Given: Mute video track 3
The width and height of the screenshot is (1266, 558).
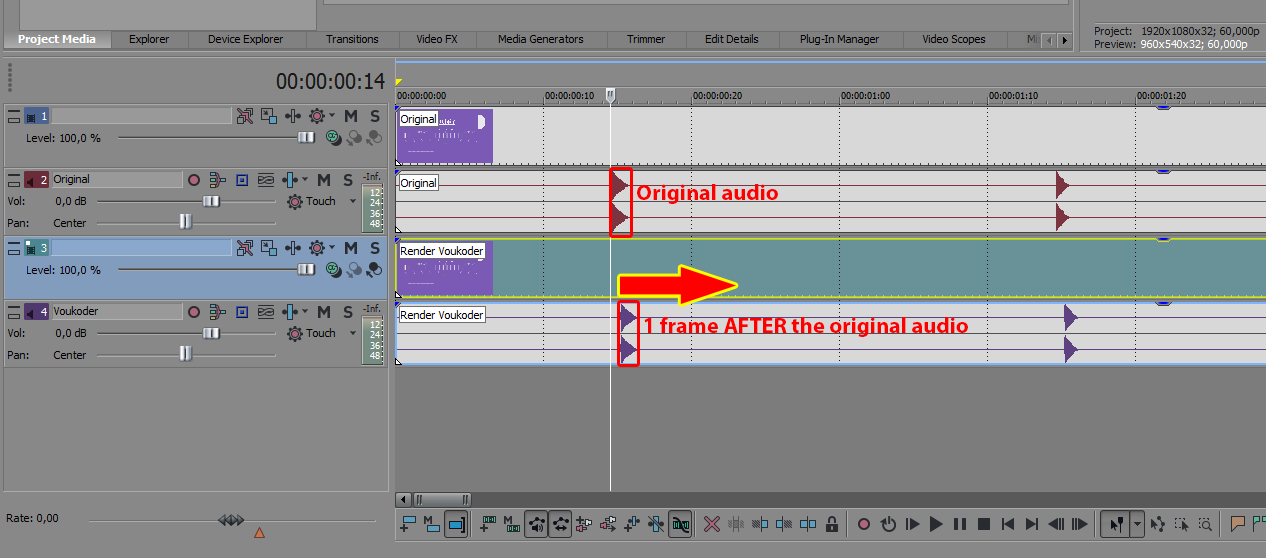Looking at the screenshot, I should pos(351,248).
